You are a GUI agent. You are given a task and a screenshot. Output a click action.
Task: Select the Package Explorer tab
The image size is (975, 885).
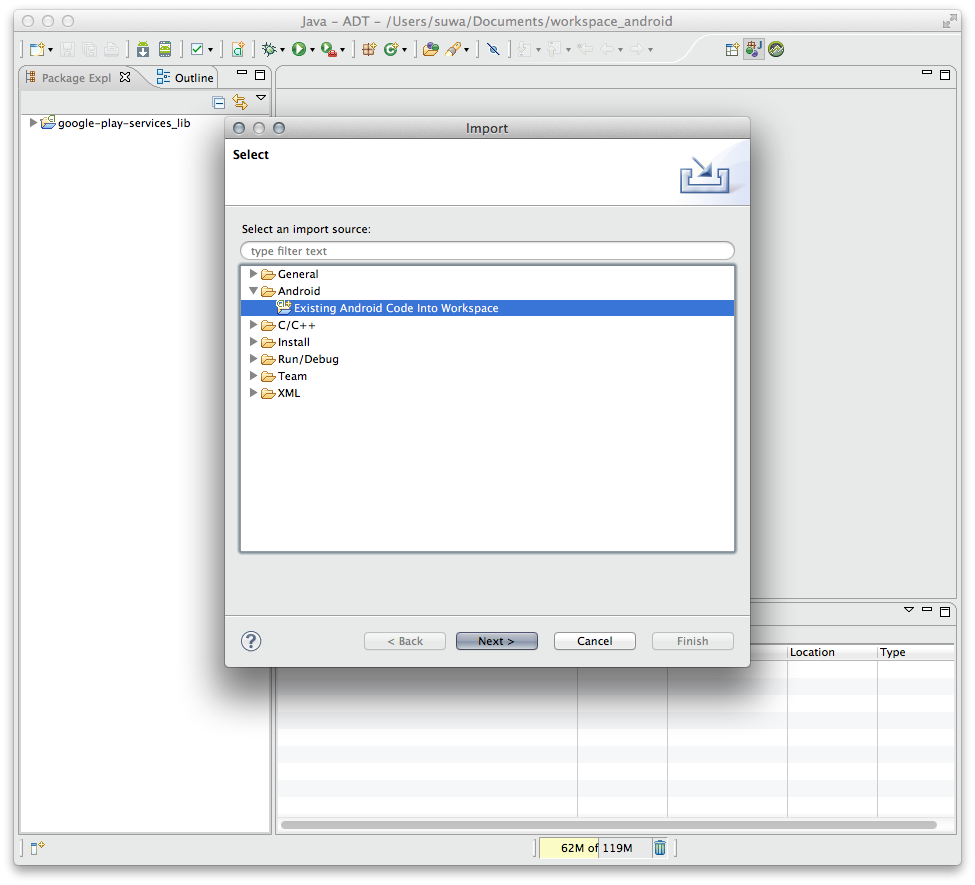[x=76, y=77]
